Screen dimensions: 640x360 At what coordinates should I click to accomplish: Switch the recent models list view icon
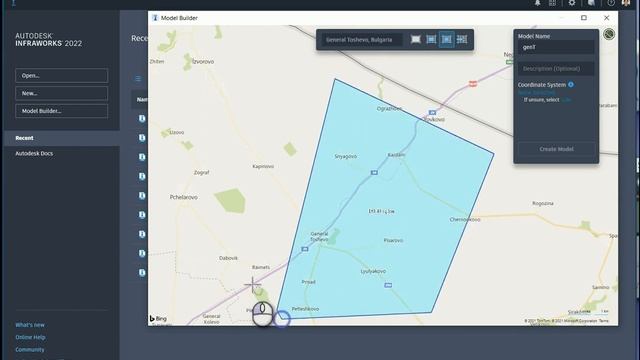pos(138,78)
